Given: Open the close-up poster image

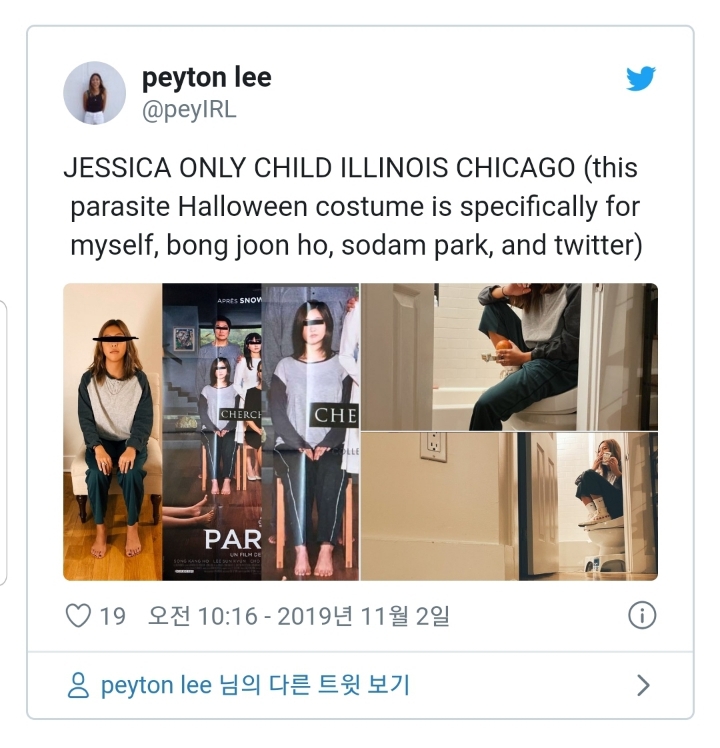Looking at the screenshot, I should pyautogui.click(x=310, y=432).
